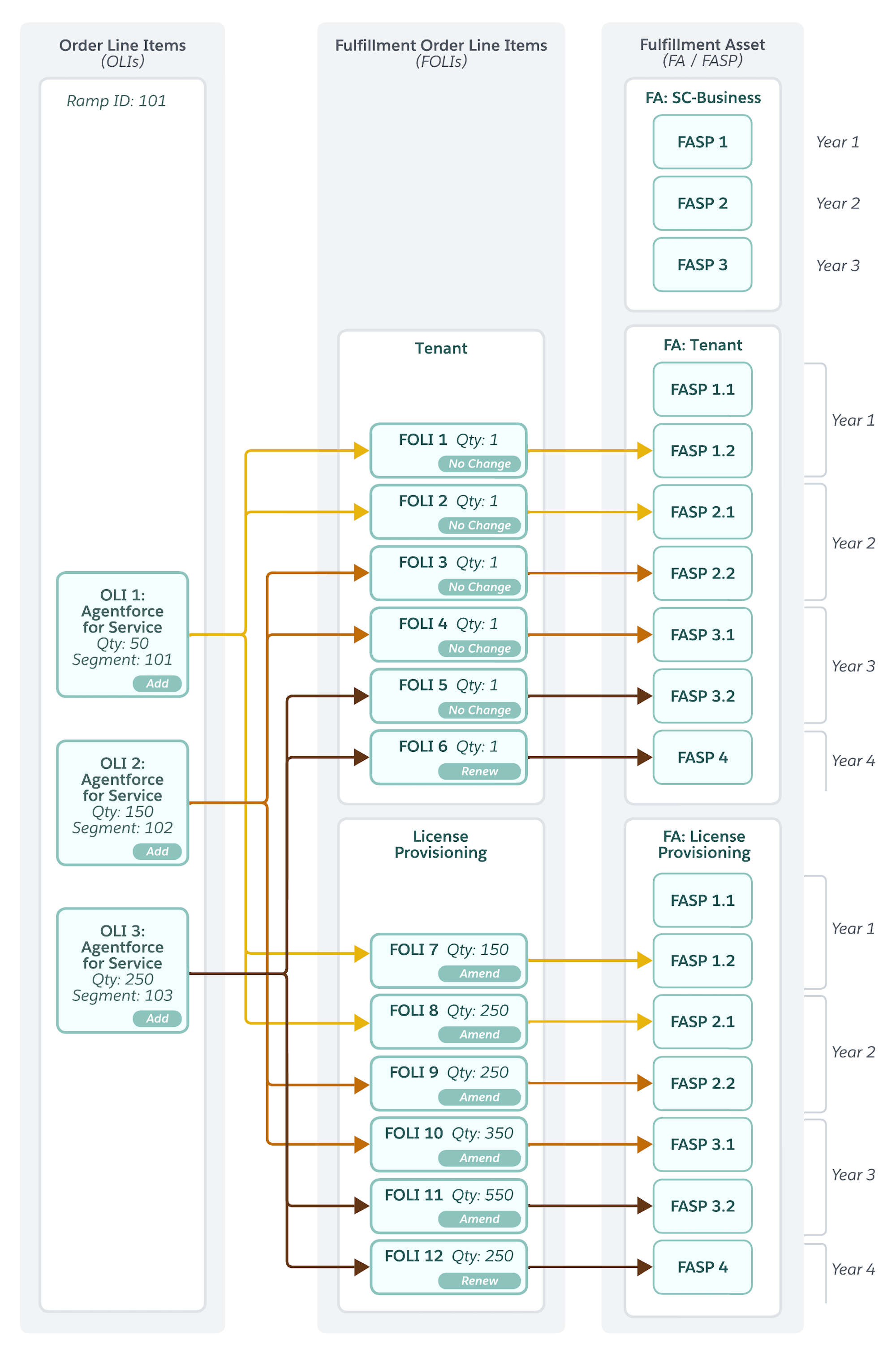Click the OLI 1 Agentforce for Service box
896x1357 pixels.
tap(122, 634)
